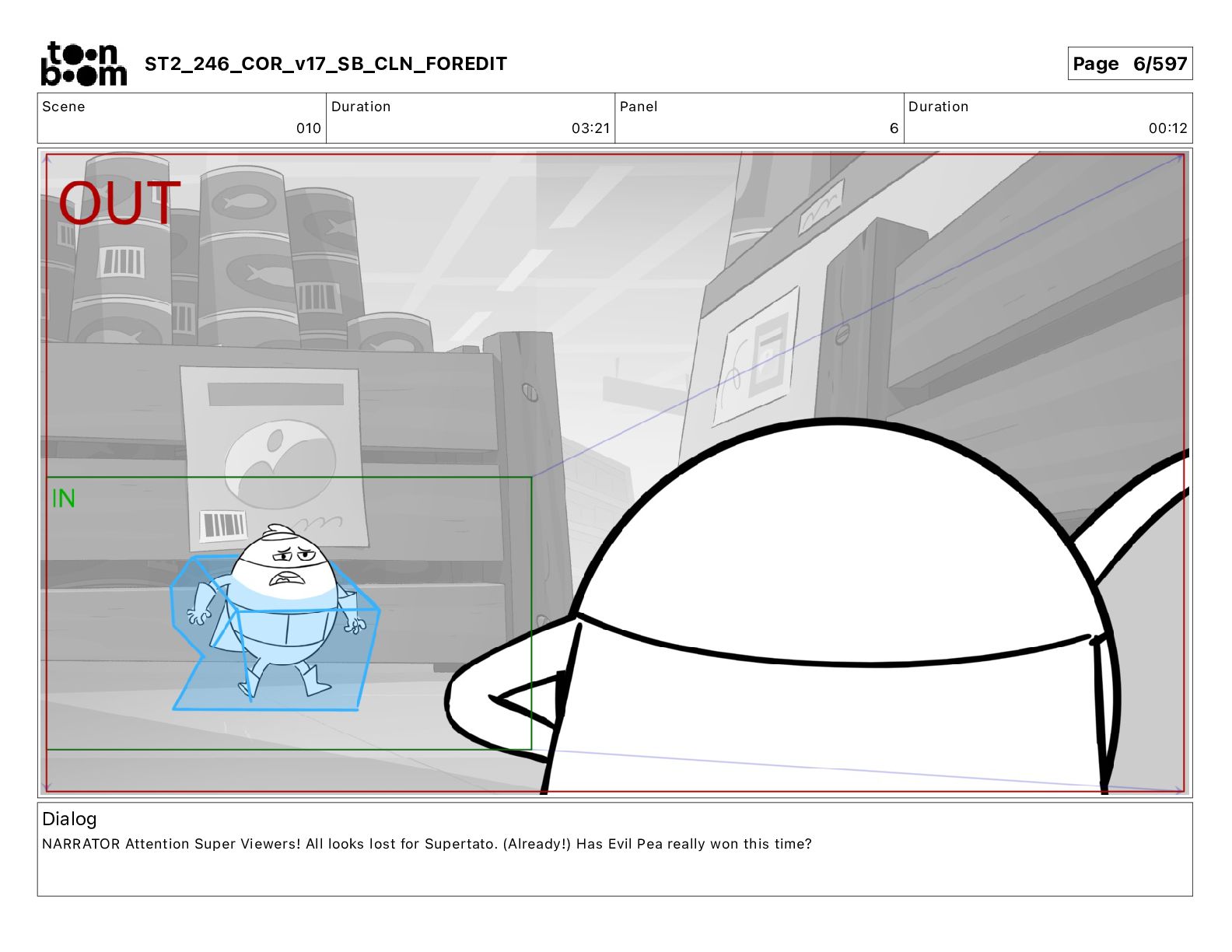Click the red OUT camera frame label
The width and height of the screenshot is (1232, 952).
(x=119, y=204)
